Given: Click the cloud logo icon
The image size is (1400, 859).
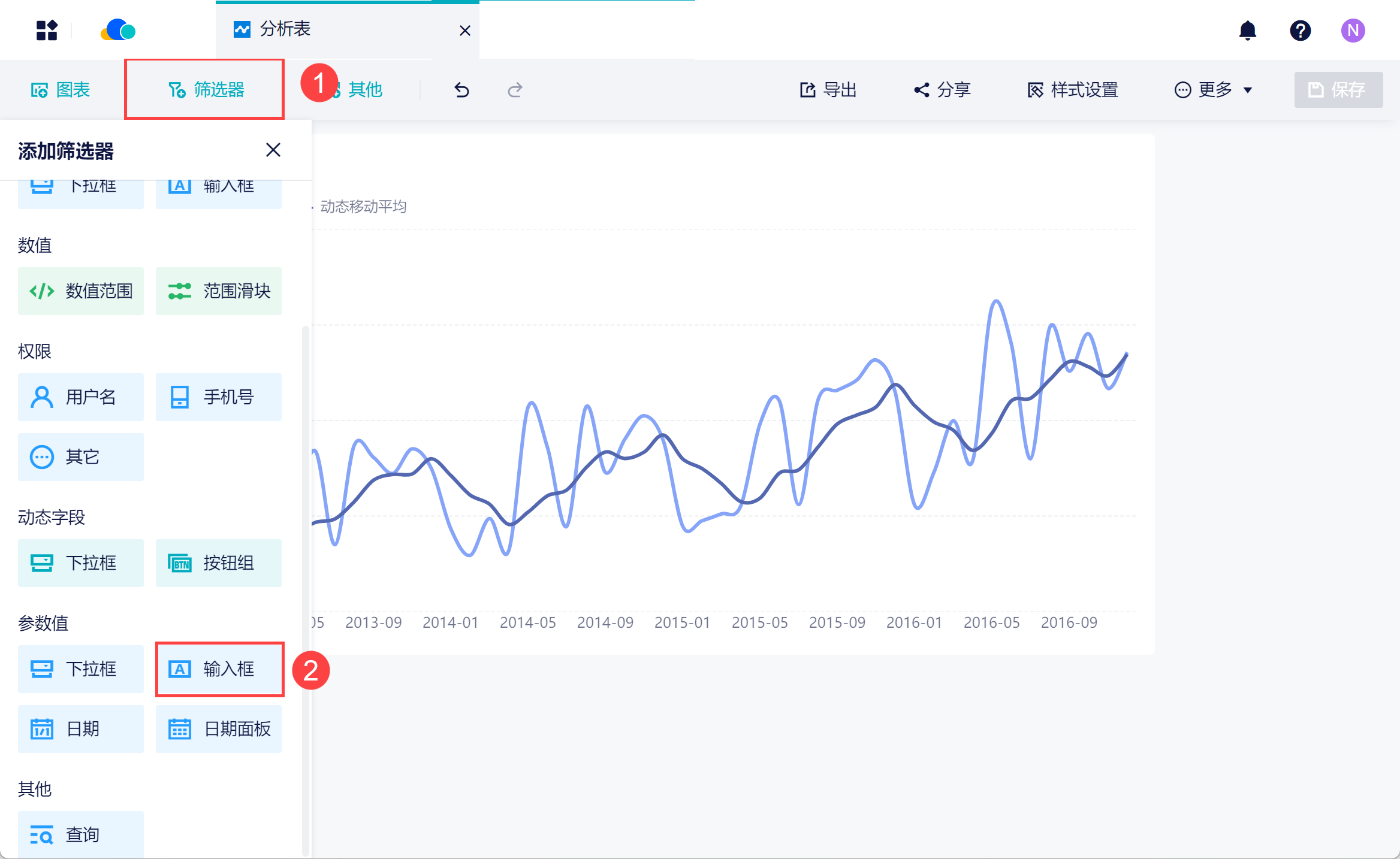Looking at the screenshot, I should pos(118,30).
